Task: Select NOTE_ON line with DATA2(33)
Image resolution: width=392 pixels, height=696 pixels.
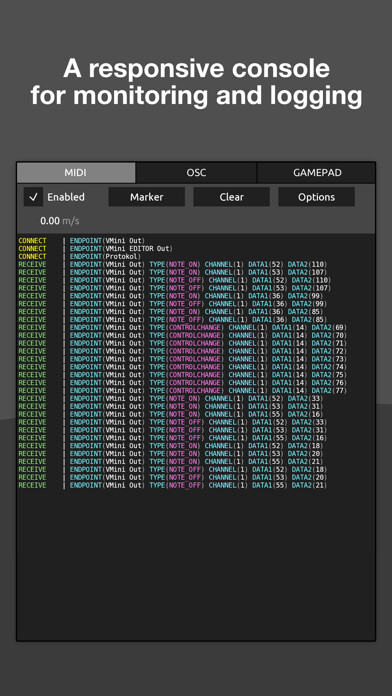Action: click(x=171, y=399)
